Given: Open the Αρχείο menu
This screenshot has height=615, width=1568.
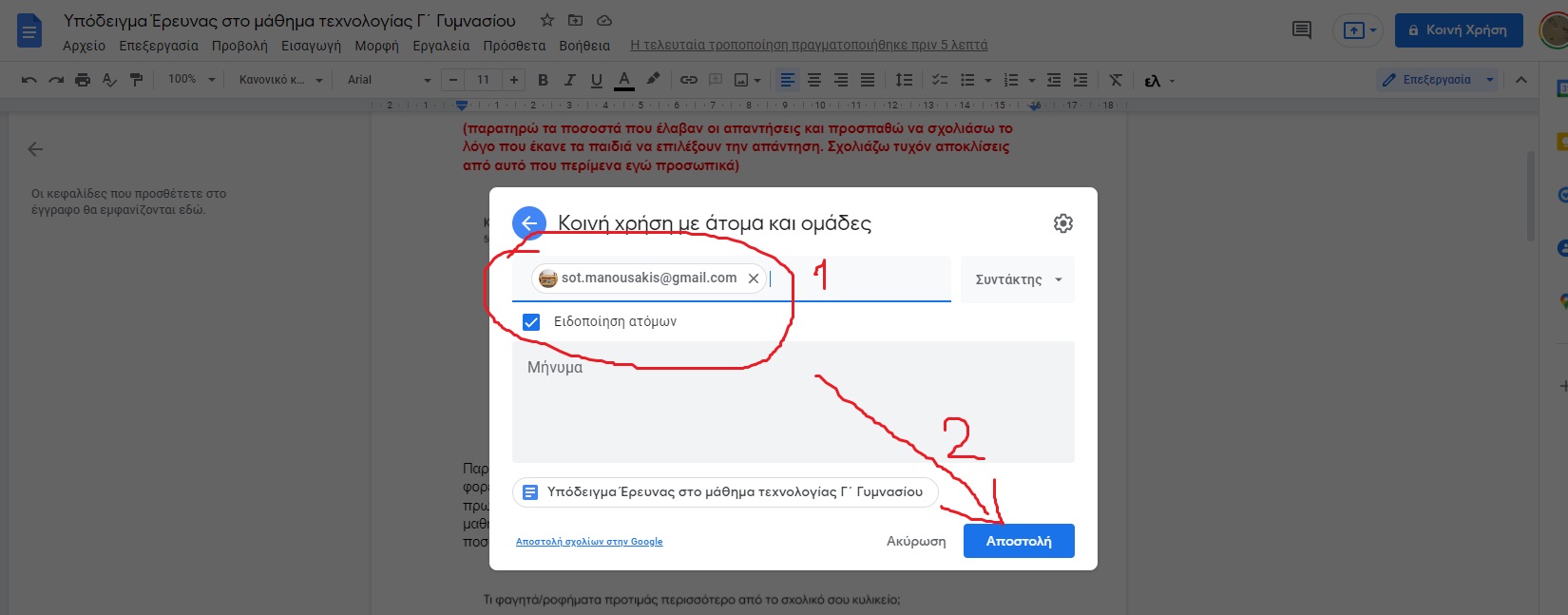Looking at the screenshot, I should tap(84, 46).
